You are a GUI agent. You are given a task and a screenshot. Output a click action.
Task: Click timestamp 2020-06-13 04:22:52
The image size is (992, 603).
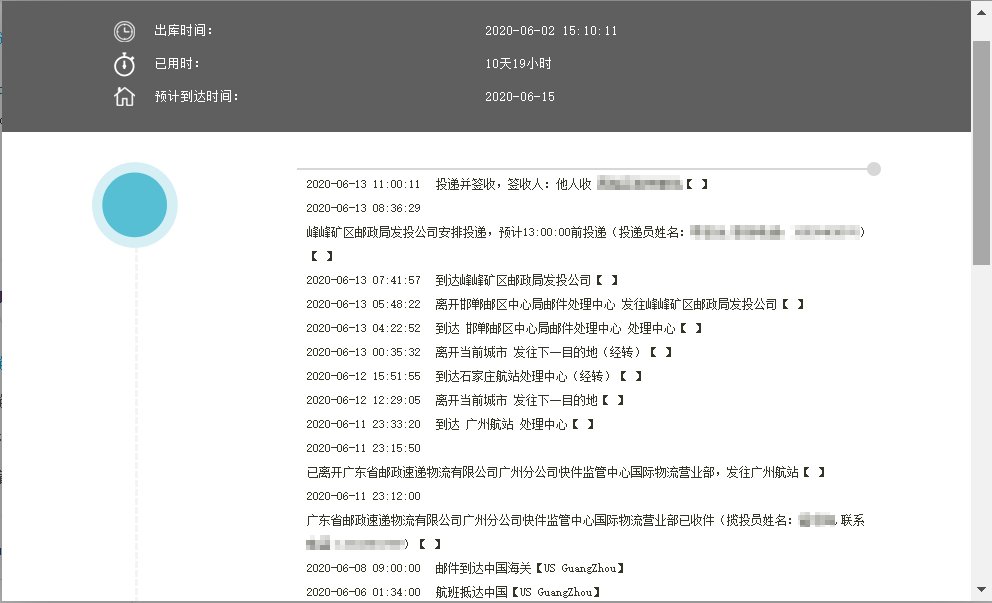363,328
